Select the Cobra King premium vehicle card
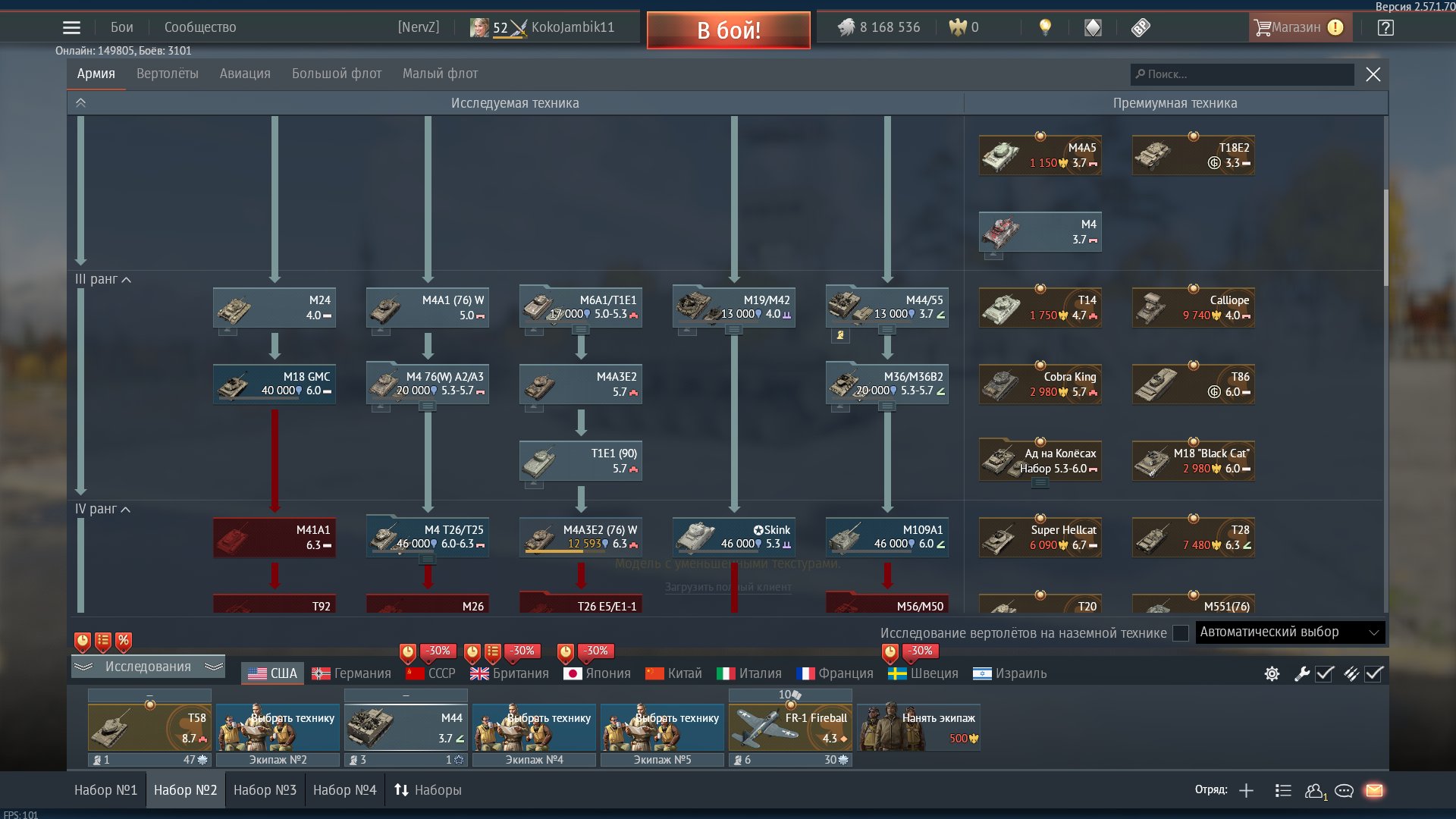Screen dimensions: 1456x819 click(x=1040, y=384)
